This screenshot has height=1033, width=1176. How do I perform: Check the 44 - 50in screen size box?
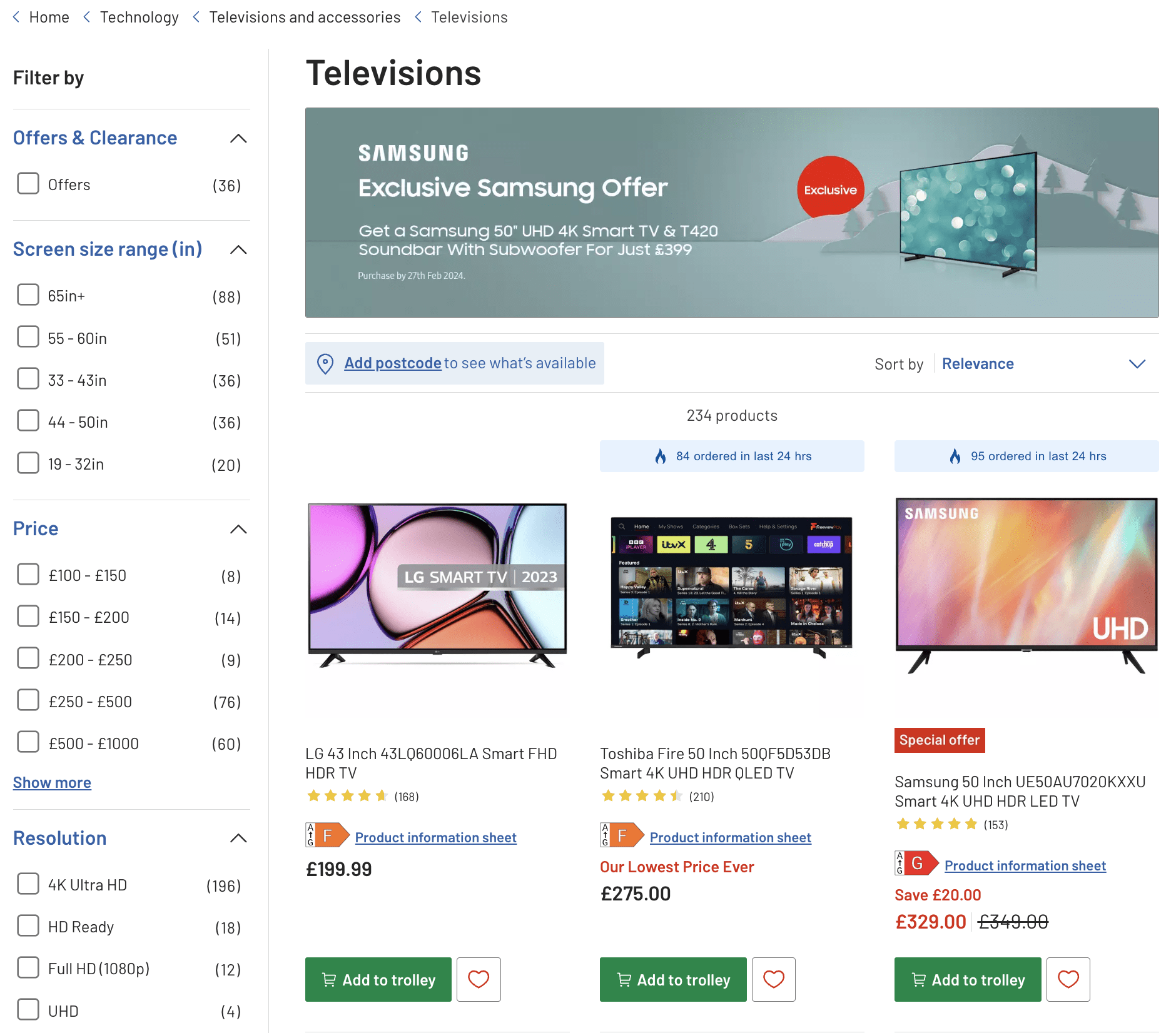(x=28, y=421)
